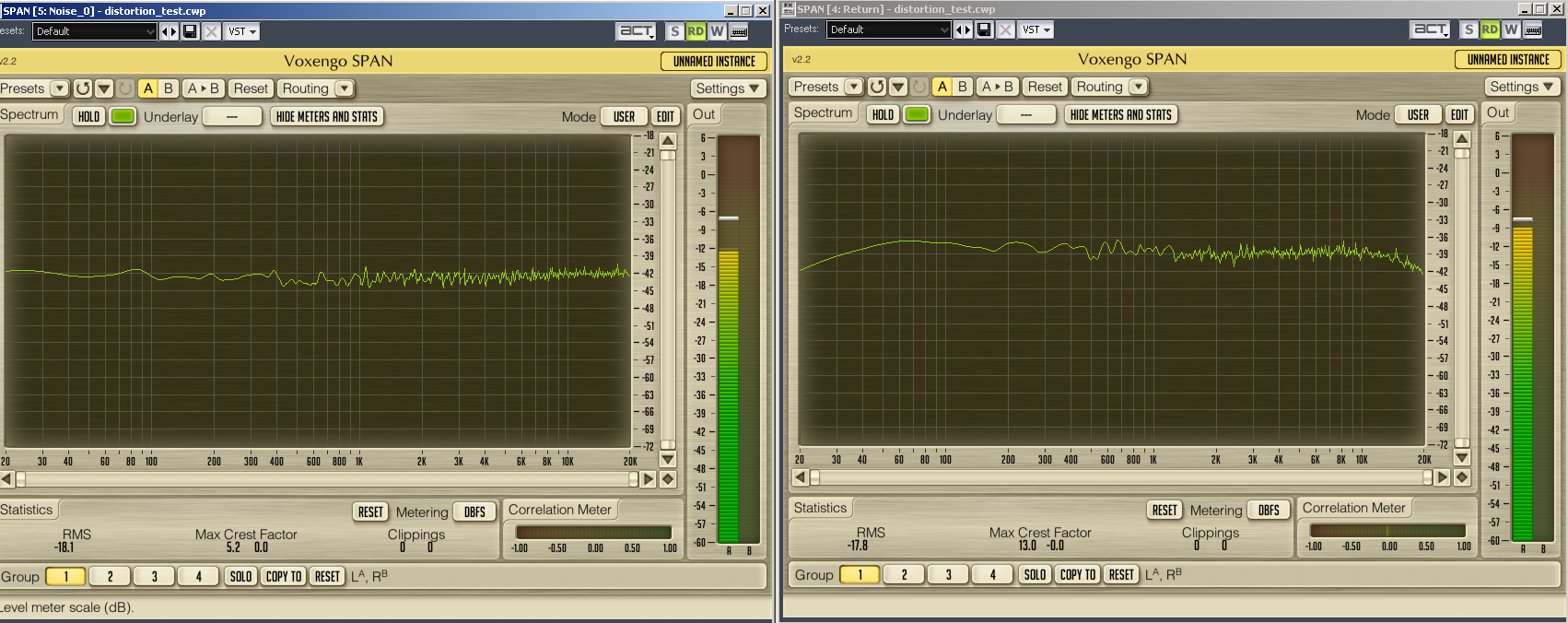Click spectrum scroll-up arrow in Return window

(1462, 138)
